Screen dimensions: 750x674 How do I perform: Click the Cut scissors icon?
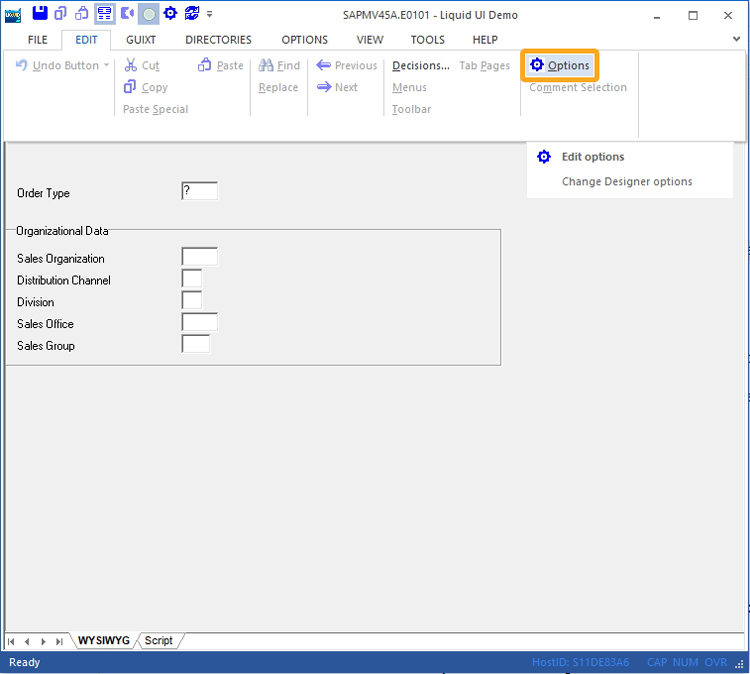(x=130, y=66)
